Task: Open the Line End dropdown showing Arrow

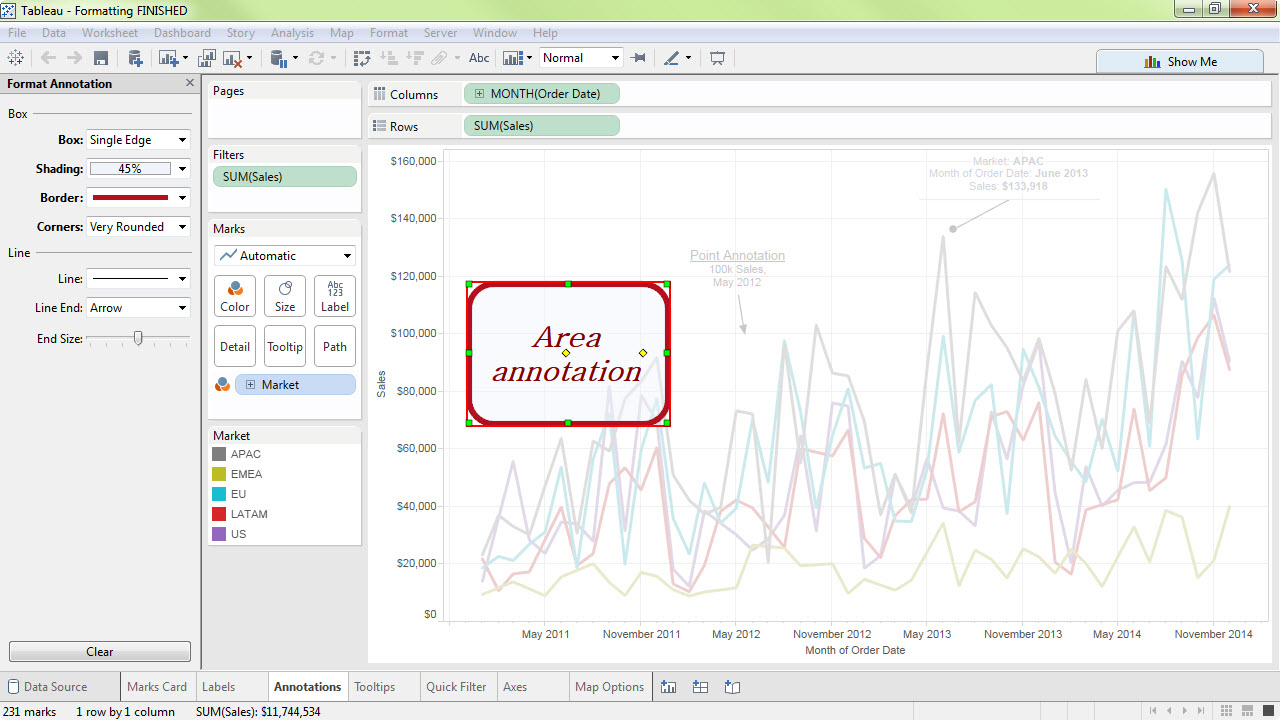Action: click(x=138, y=308)
